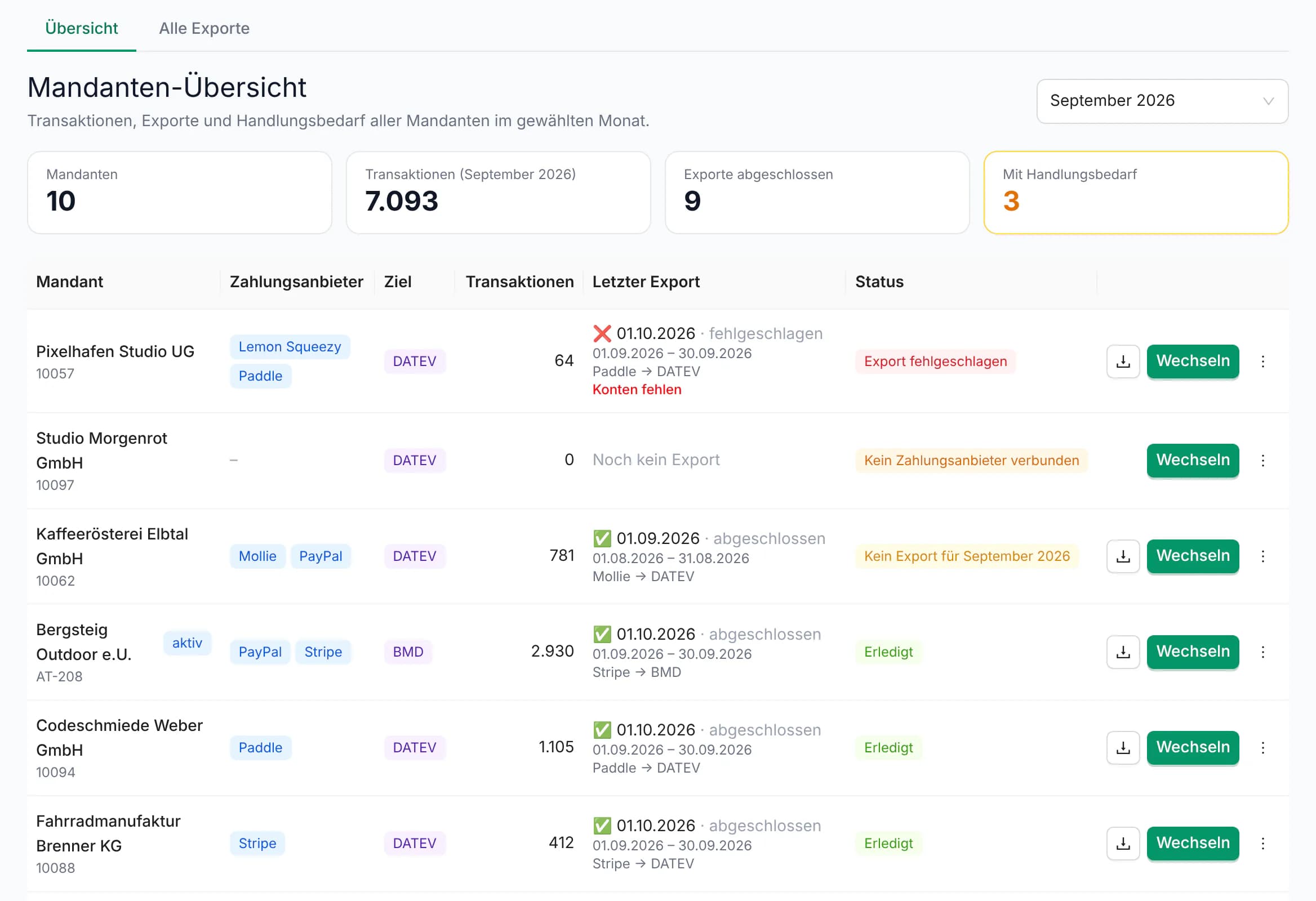Click Wechseln for Codeschmiede Weber GmbH
This screenshot has height=901, width=1316.
pyautogui.click(x=1193, y=747)
